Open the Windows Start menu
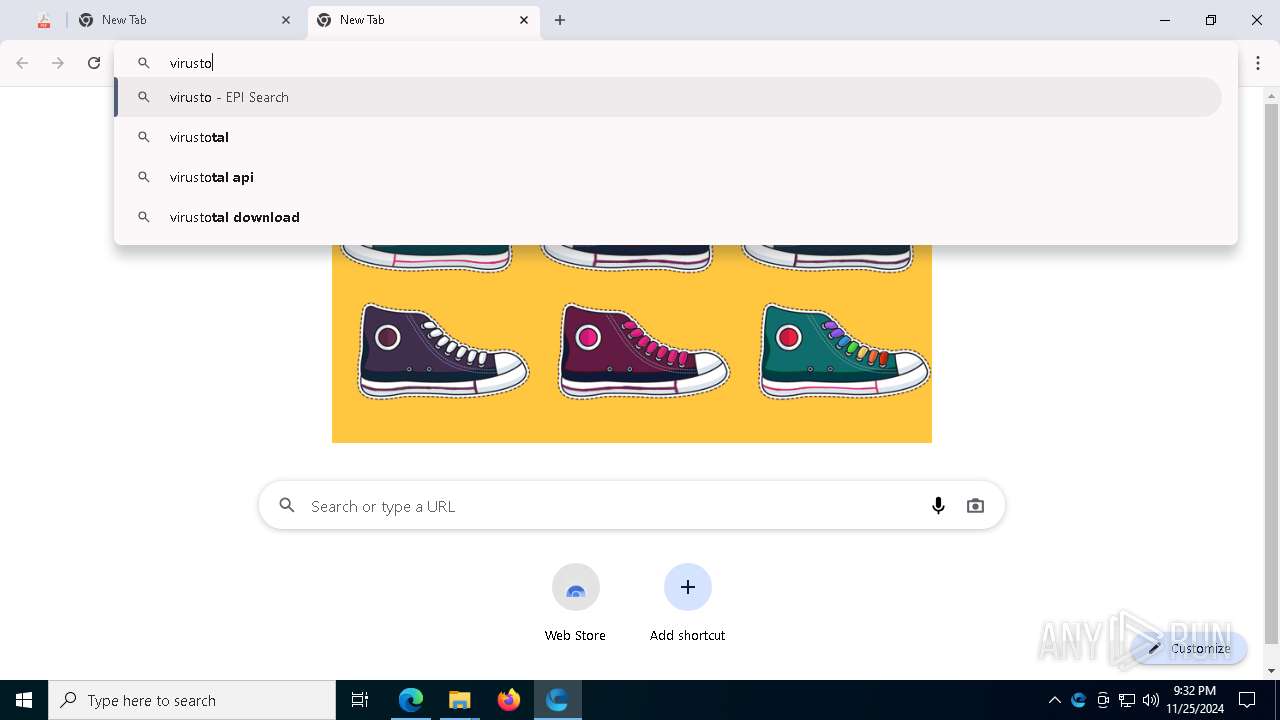 24,700
